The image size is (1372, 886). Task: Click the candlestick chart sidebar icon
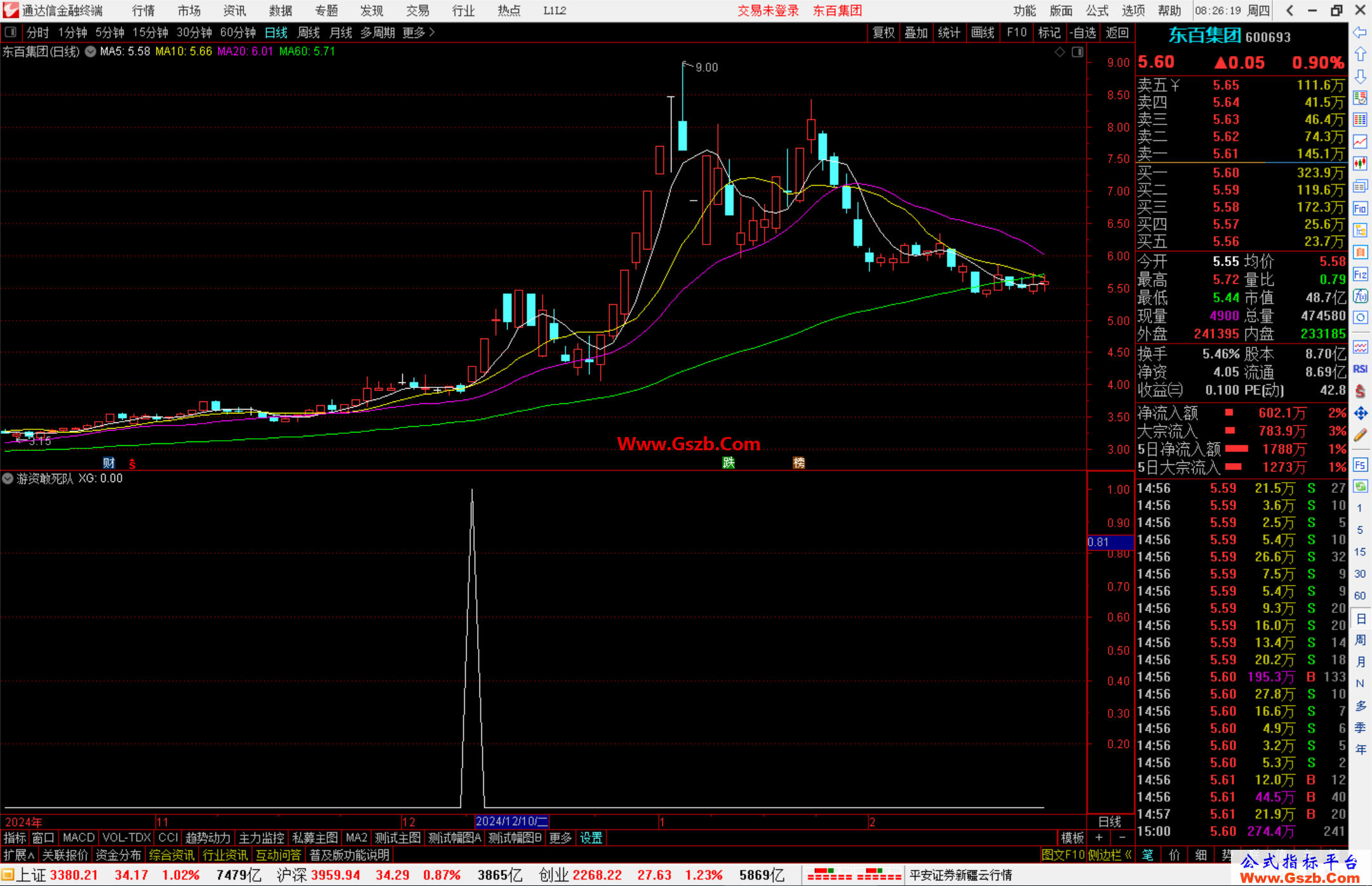pos(1360,164)
